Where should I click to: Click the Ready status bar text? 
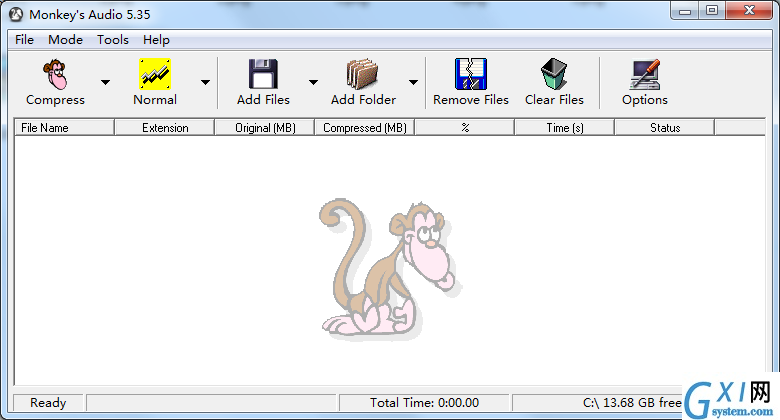[x=48, y=403]
